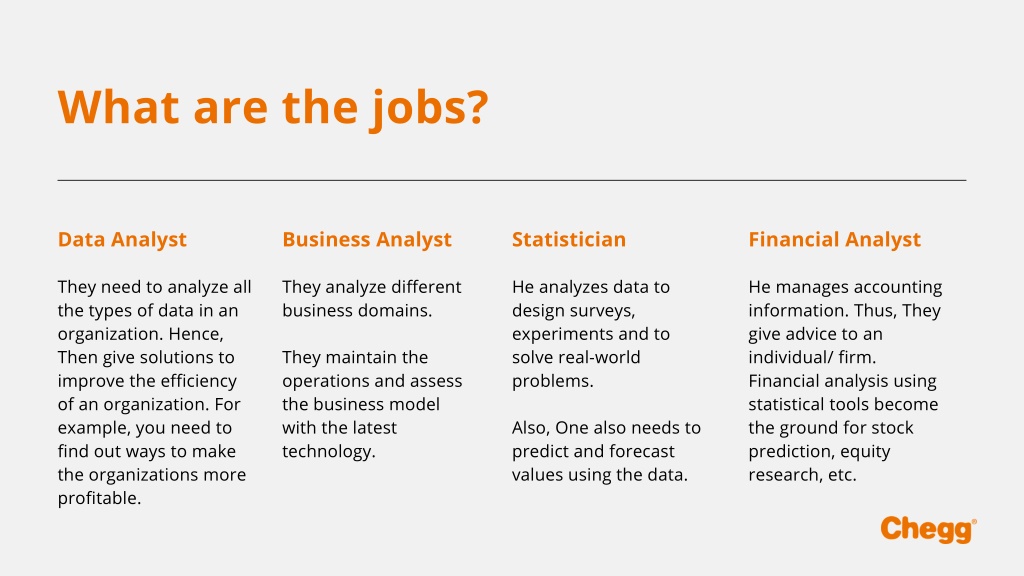The image size is (1024, 576).
Task: Click the word 'technology' in second column
Action: pos(327,451)
